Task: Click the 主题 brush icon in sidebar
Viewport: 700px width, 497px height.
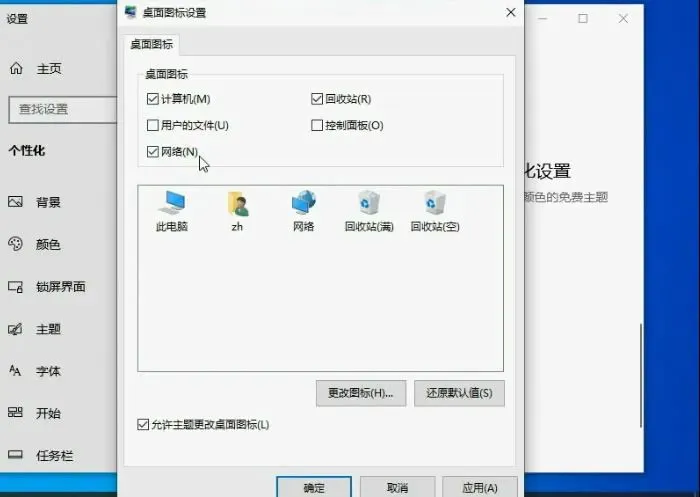Action: (x=15, y=329)
